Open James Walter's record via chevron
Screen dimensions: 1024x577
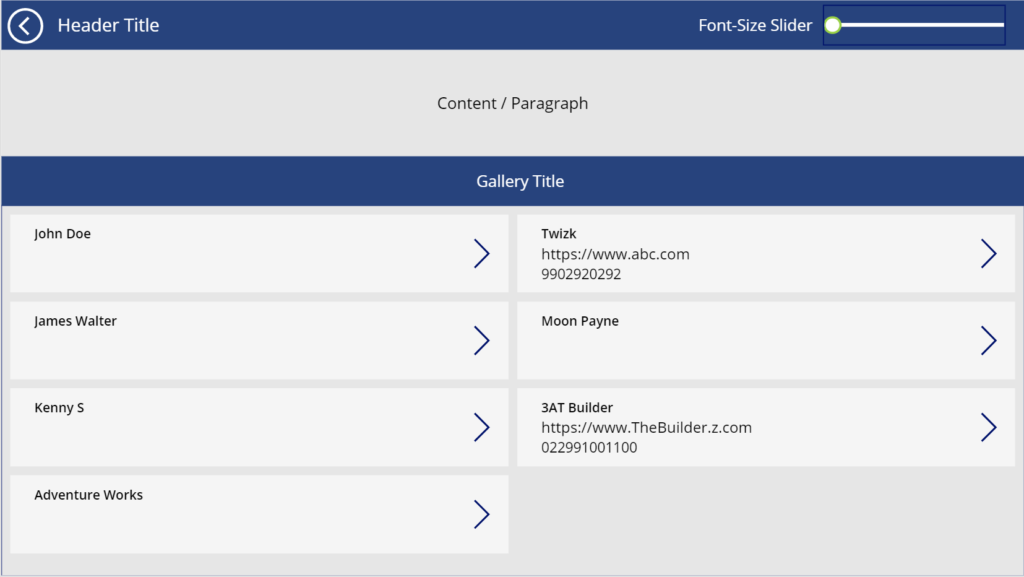click(482, 340)
